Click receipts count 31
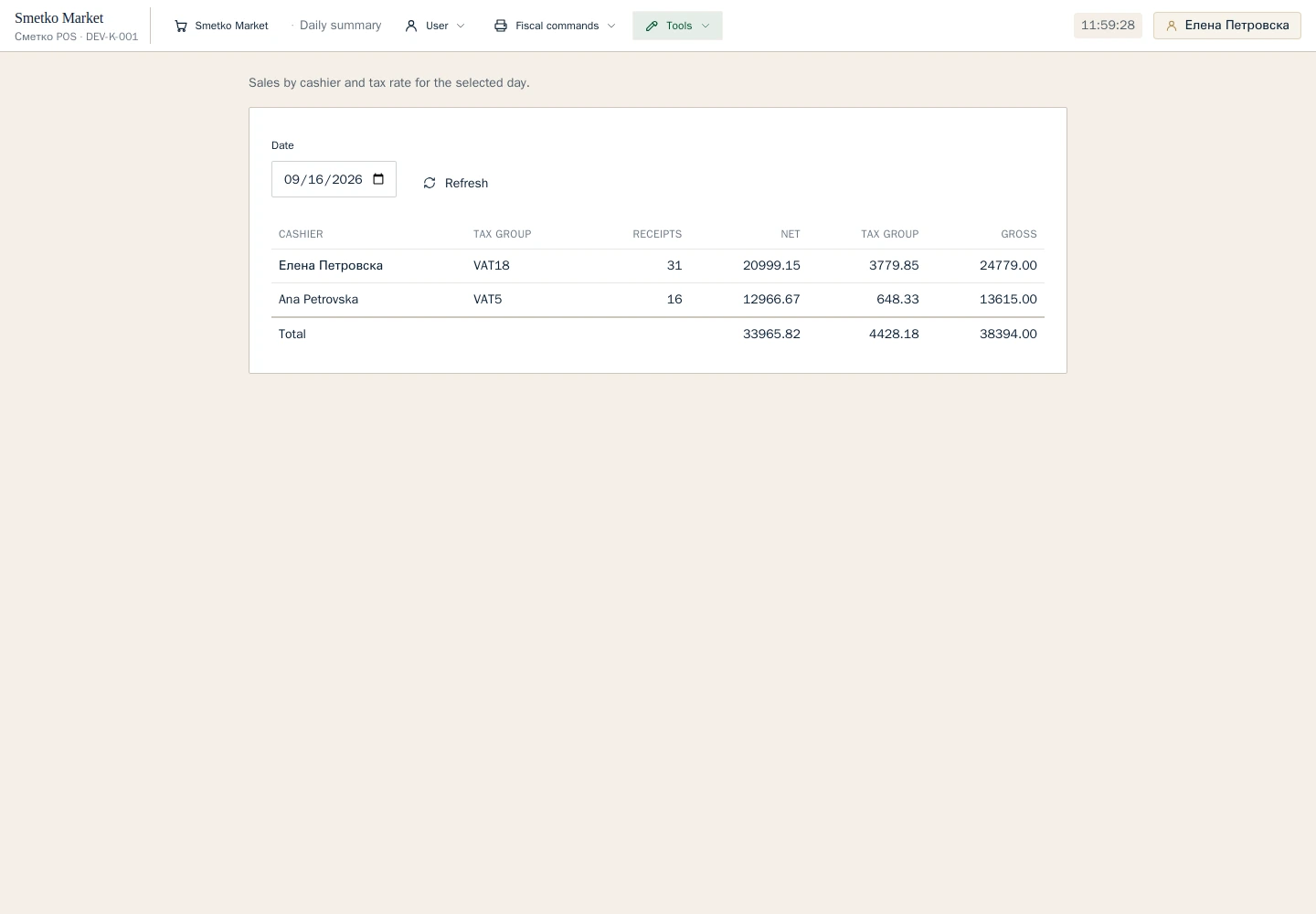1316x914 pixels. coord(674,266)
